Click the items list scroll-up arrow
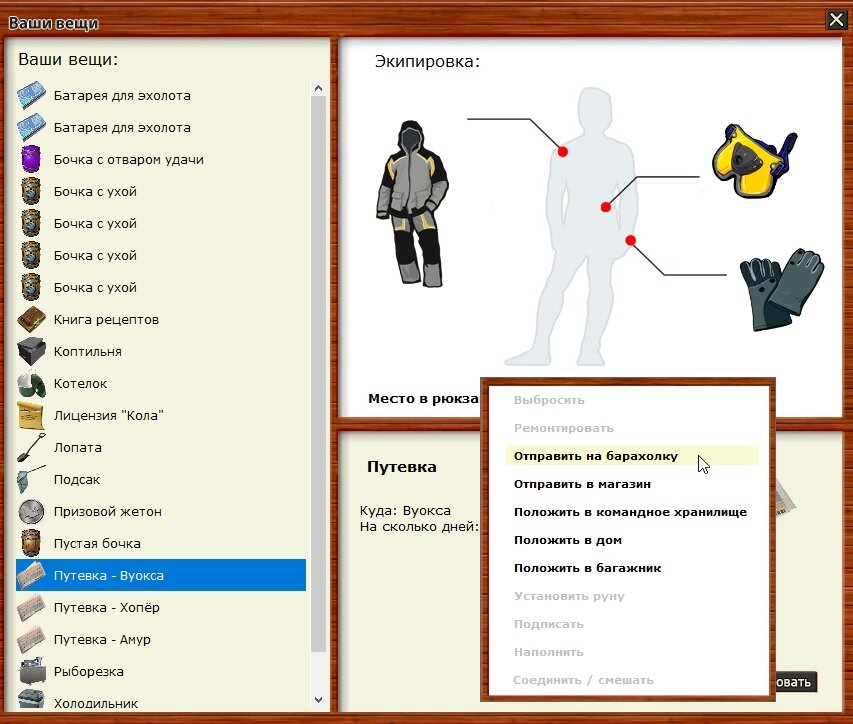The width and height of the screenshot is (853, 724). (x=319, y=88)
